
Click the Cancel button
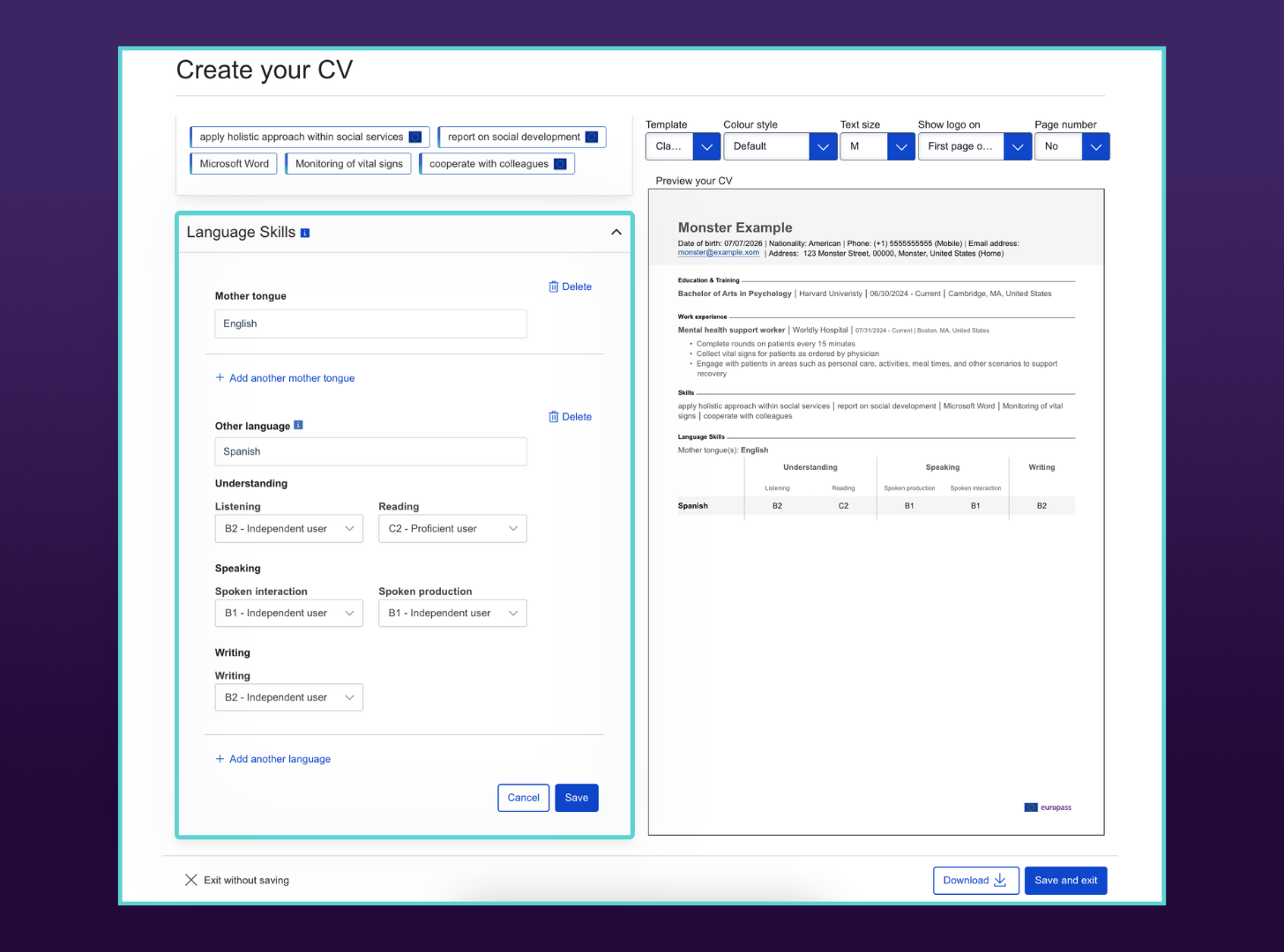[524, 798]
